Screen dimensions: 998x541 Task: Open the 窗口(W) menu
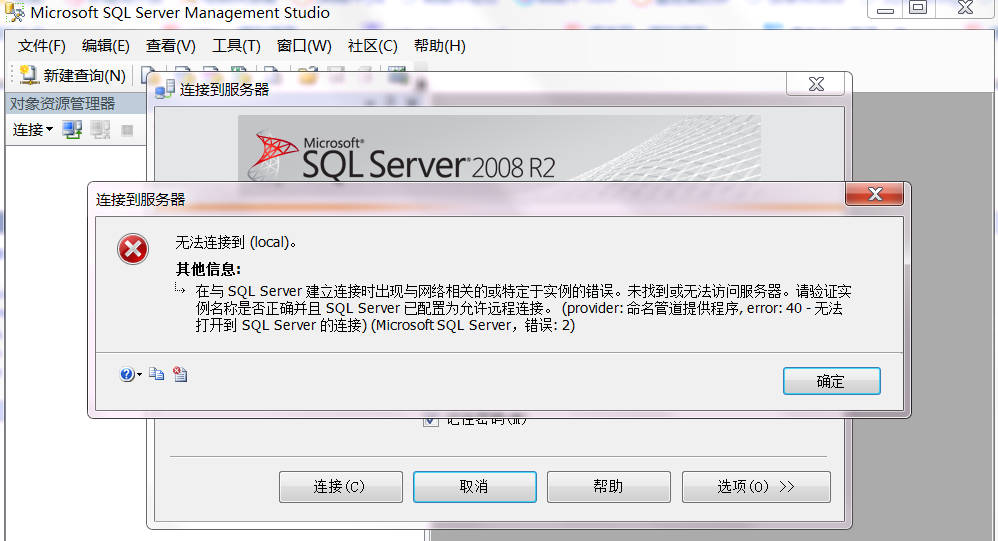click(x=304, y=46)
